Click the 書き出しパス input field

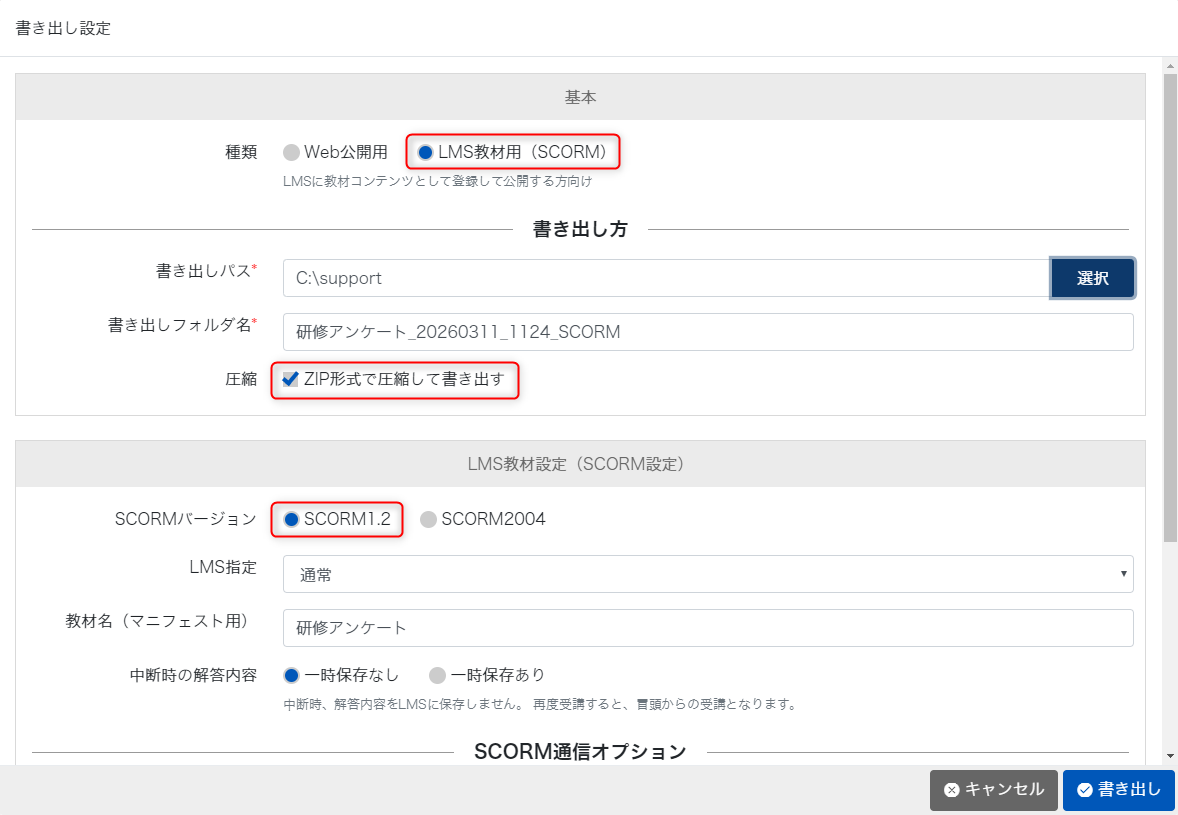click(665, 278)
